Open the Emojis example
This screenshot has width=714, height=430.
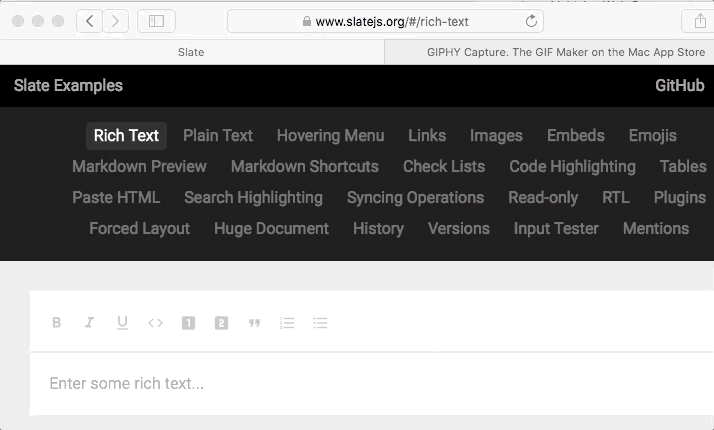(653, 135)
